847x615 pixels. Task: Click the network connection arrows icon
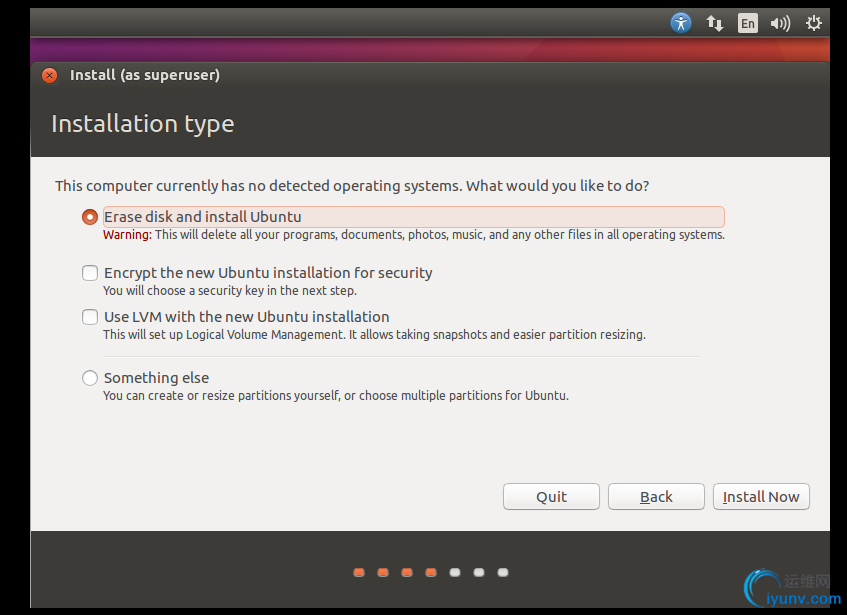click(x=715, y=23)
